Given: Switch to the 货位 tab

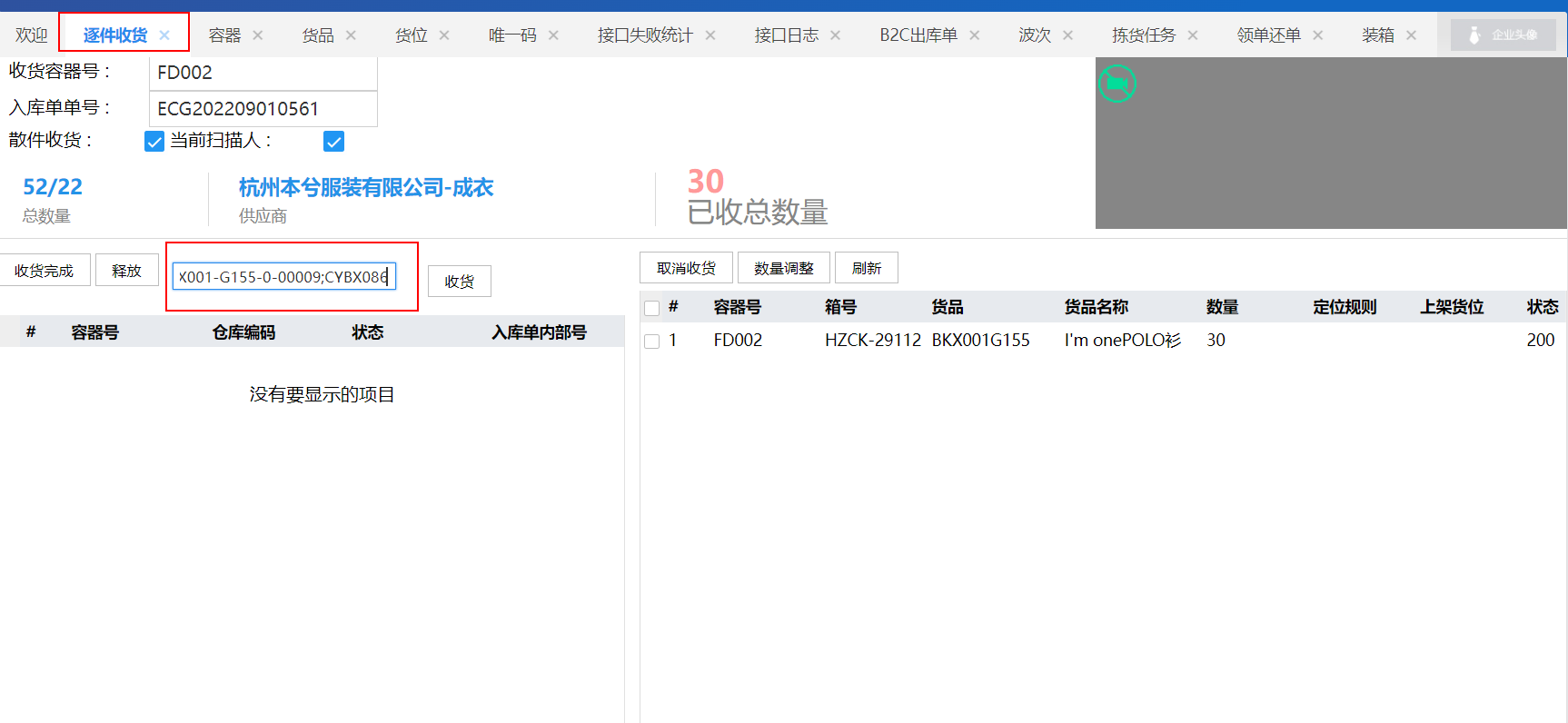Looking at the screenshot, I should [411, 35].
